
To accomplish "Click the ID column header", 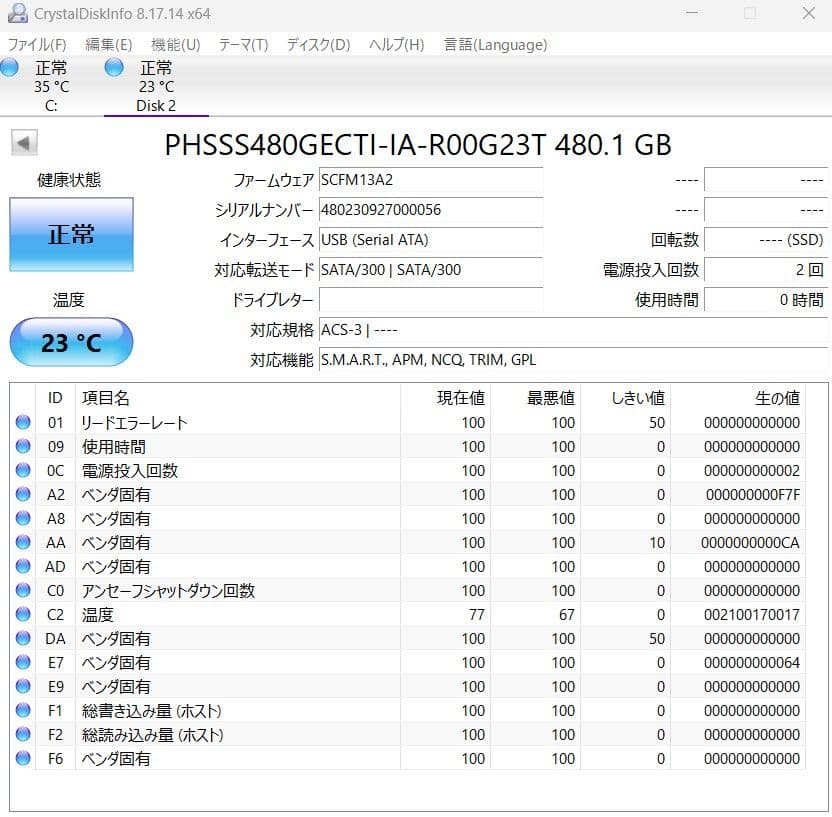I will click(55, 398).
